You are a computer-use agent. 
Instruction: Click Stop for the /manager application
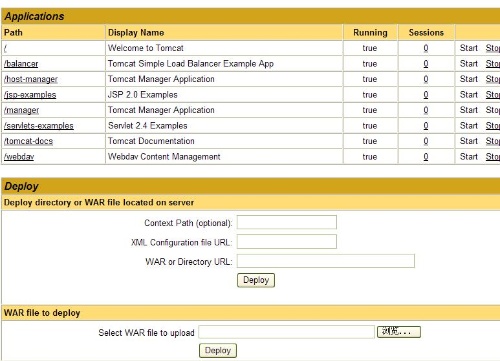pyautogui.click(x=493, y=110)
